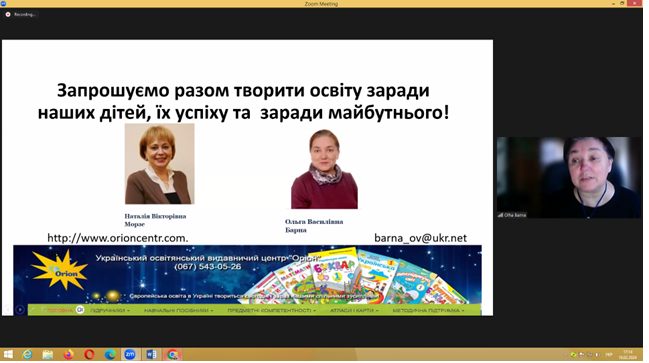Switch to Microsoft Edge in the taskbar
The width and height of the screenshot is (649, 363).
(x=110, y=355)
